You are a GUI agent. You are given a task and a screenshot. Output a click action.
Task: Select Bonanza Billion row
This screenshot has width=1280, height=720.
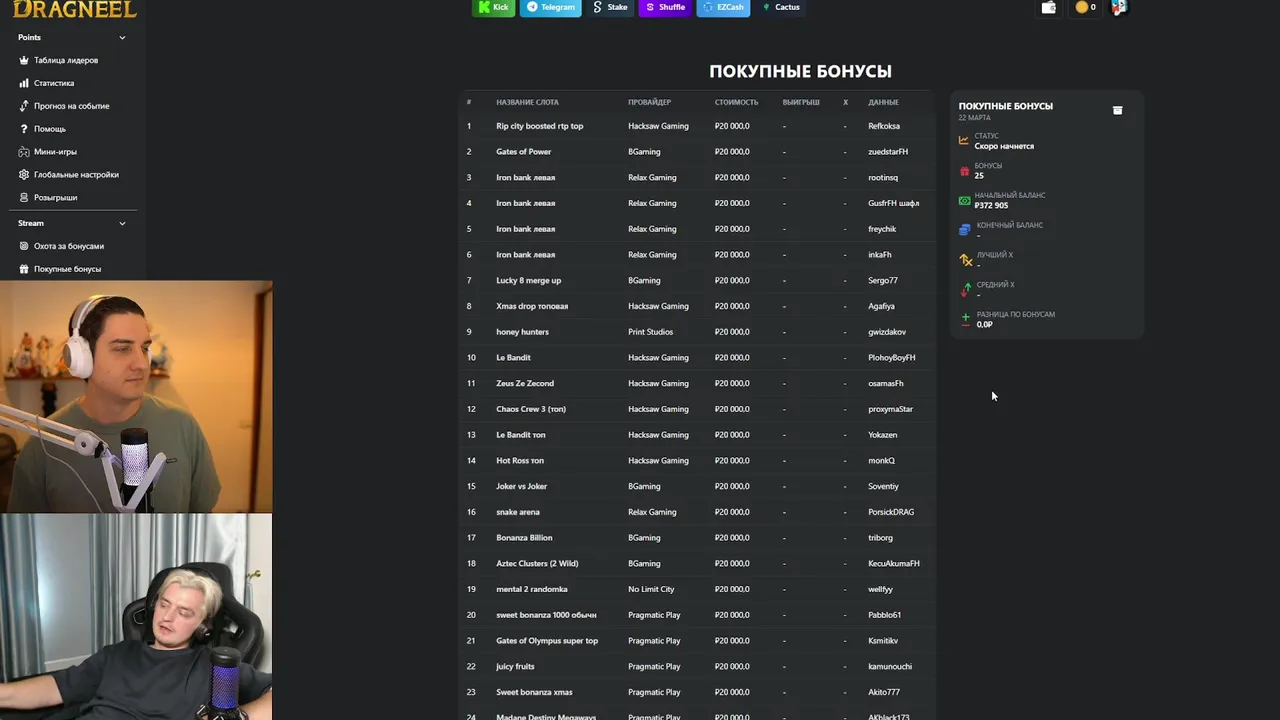pos(698,538)
